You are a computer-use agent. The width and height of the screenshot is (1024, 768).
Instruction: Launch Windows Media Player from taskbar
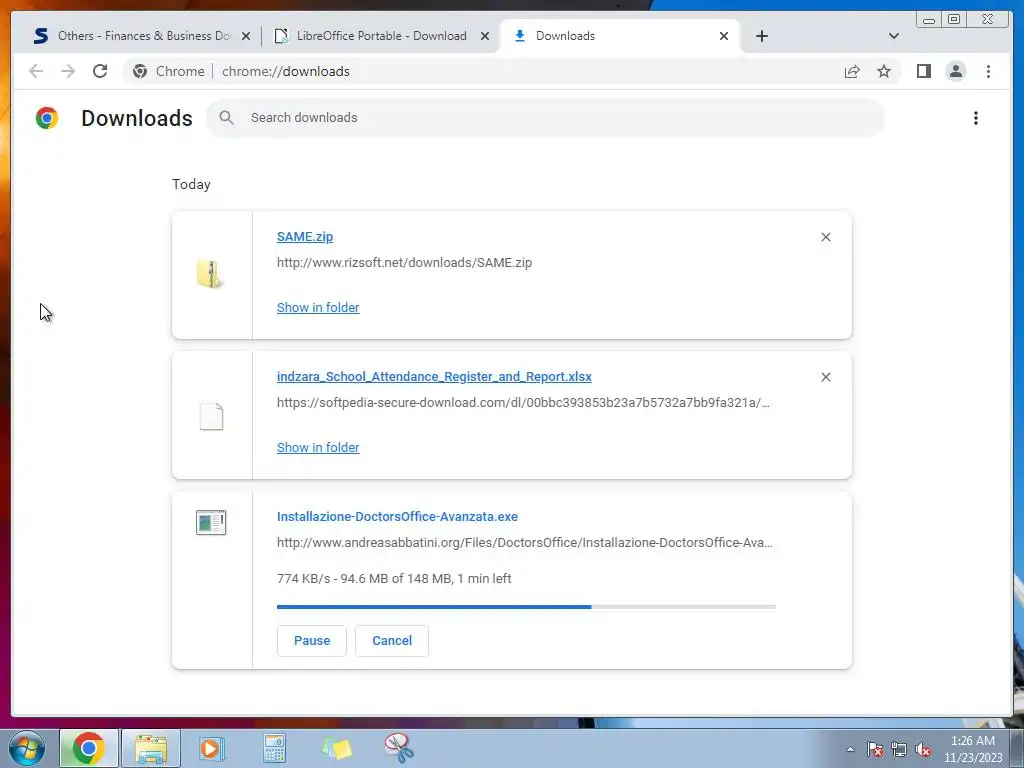(212, 748)
